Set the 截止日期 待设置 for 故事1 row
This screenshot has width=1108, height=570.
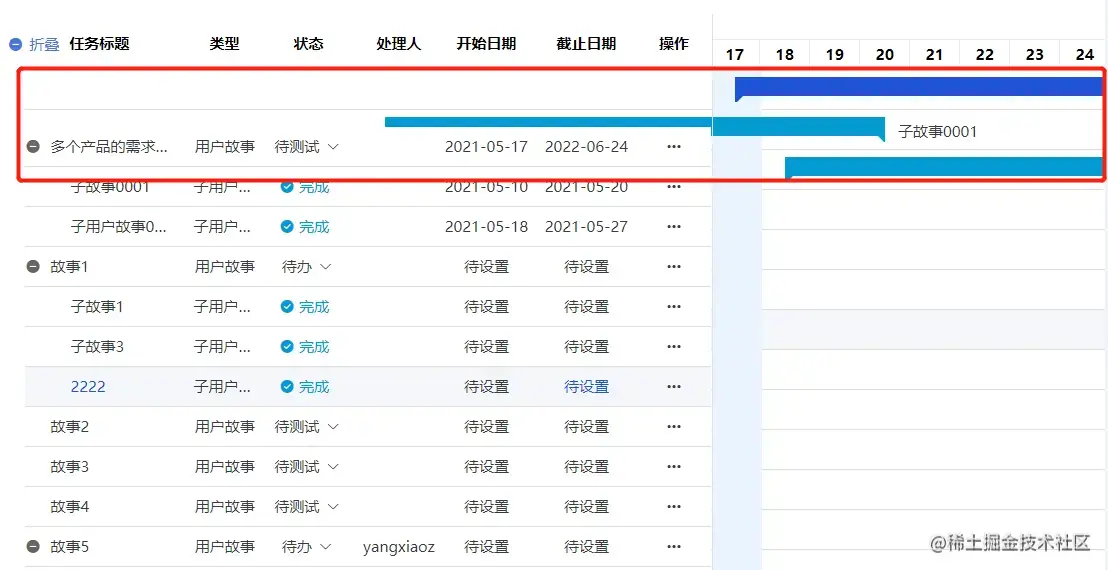point(587,267)
